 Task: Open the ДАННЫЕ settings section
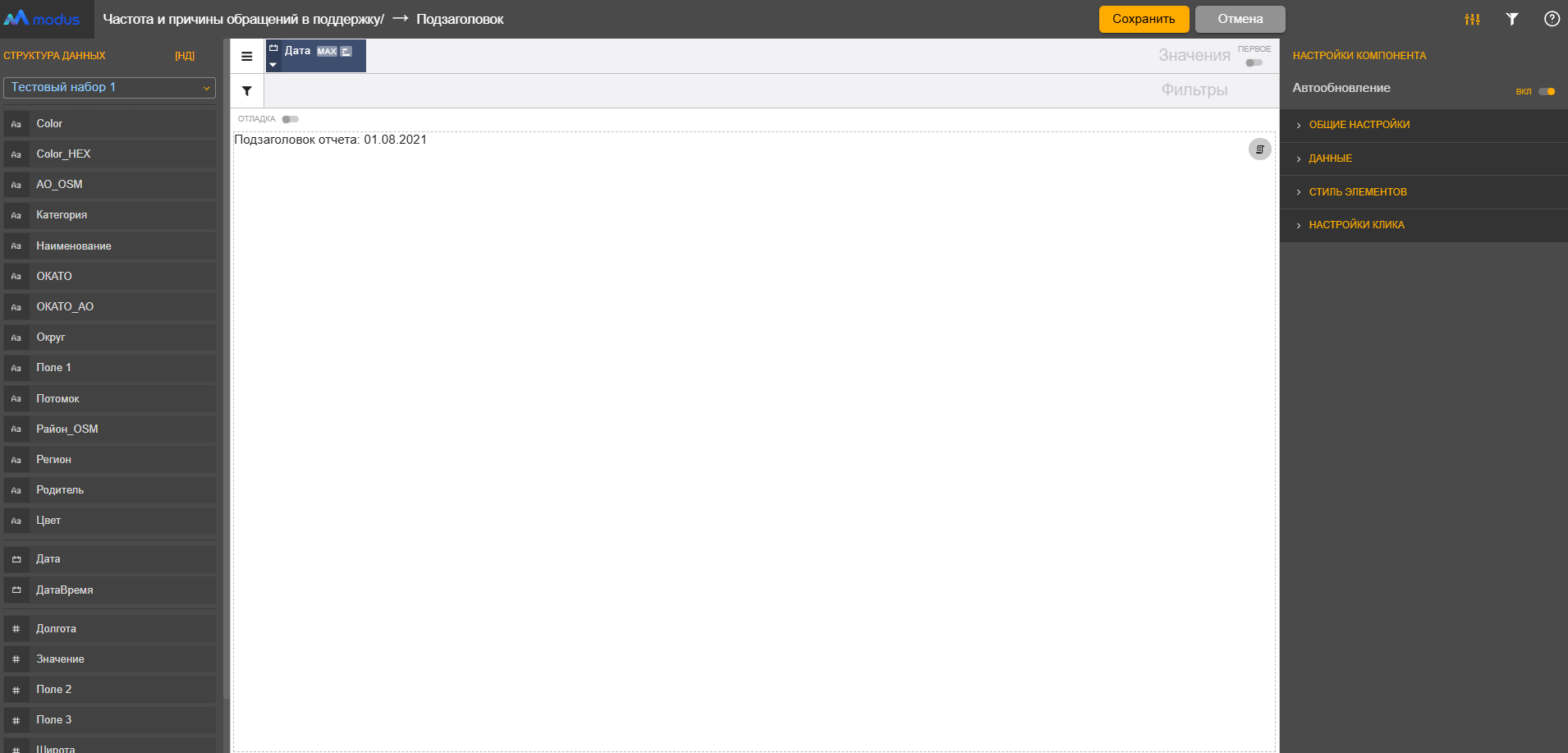(x=1330, y=158)
